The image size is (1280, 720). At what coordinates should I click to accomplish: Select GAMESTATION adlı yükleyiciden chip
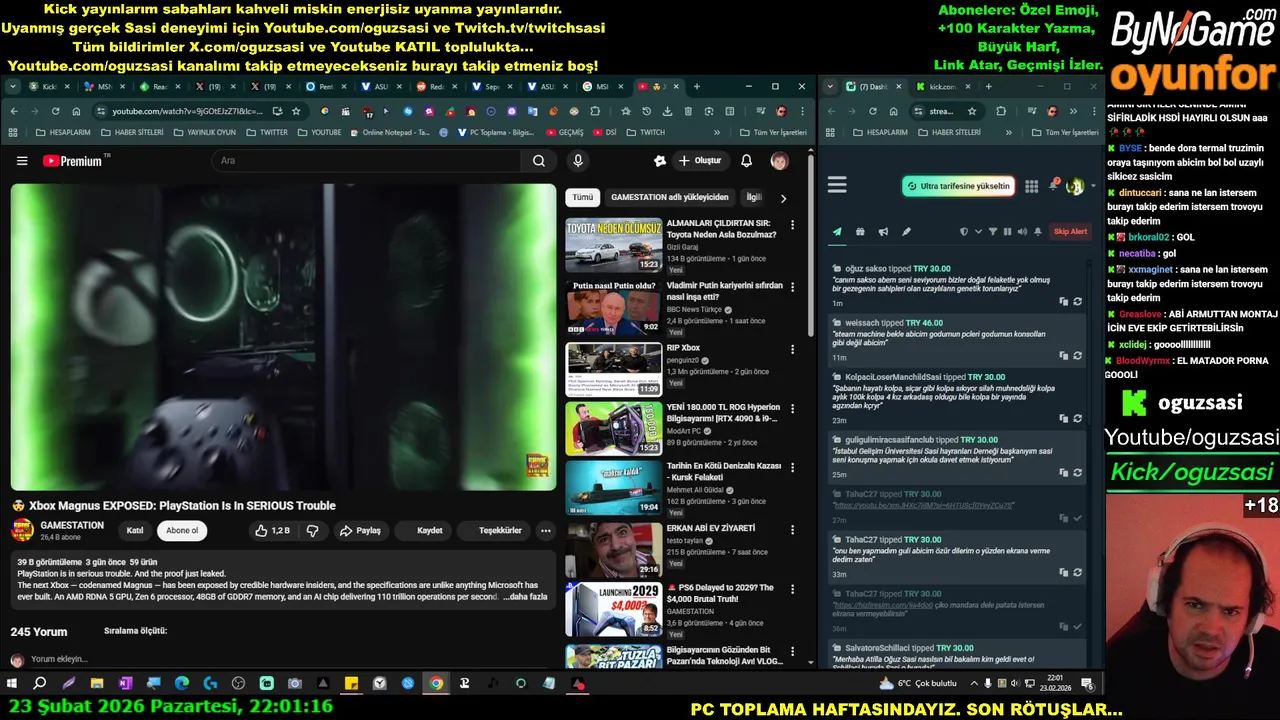[669, 198]
